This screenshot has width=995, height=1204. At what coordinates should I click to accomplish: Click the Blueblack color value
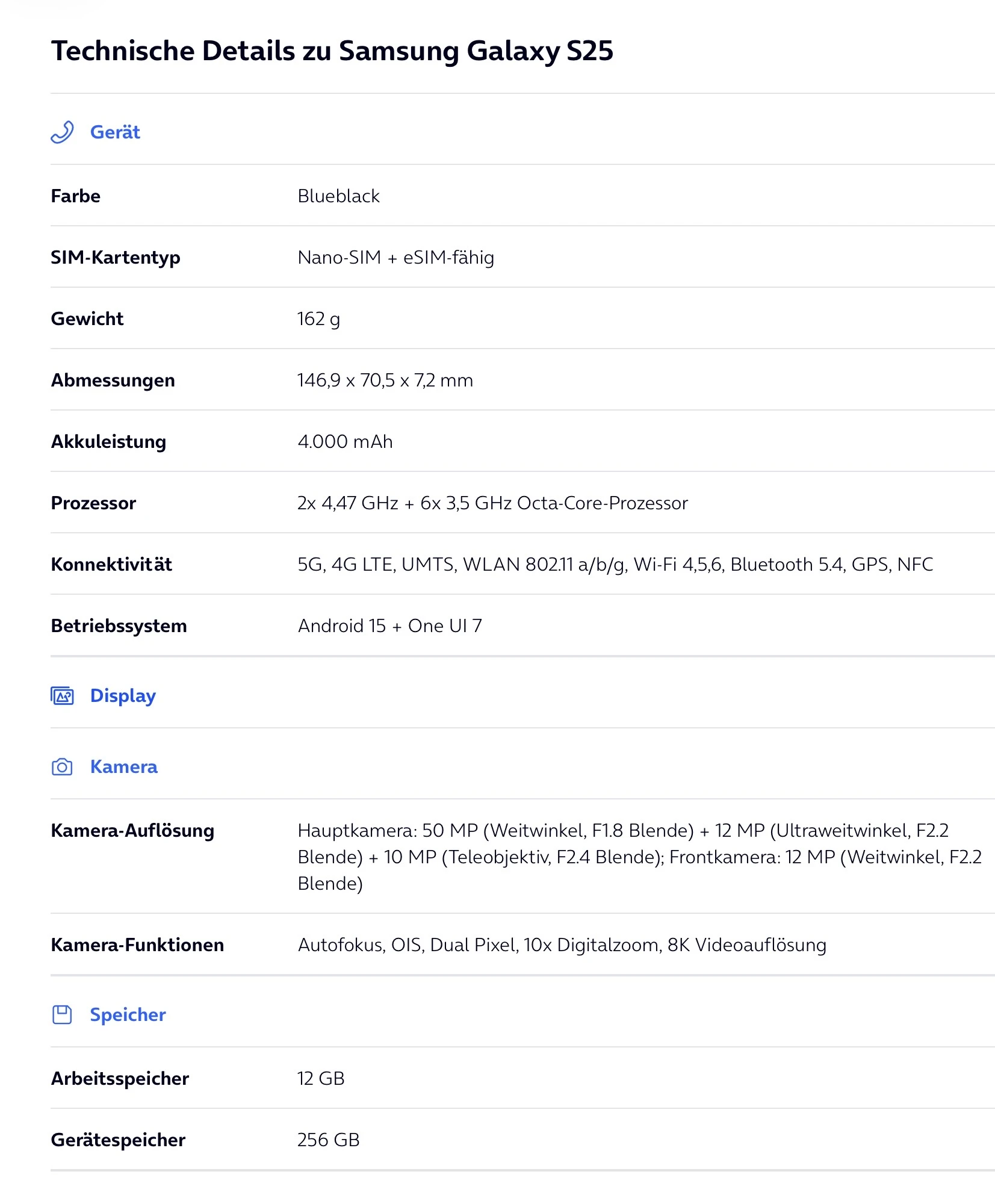[x=339, y=196]
